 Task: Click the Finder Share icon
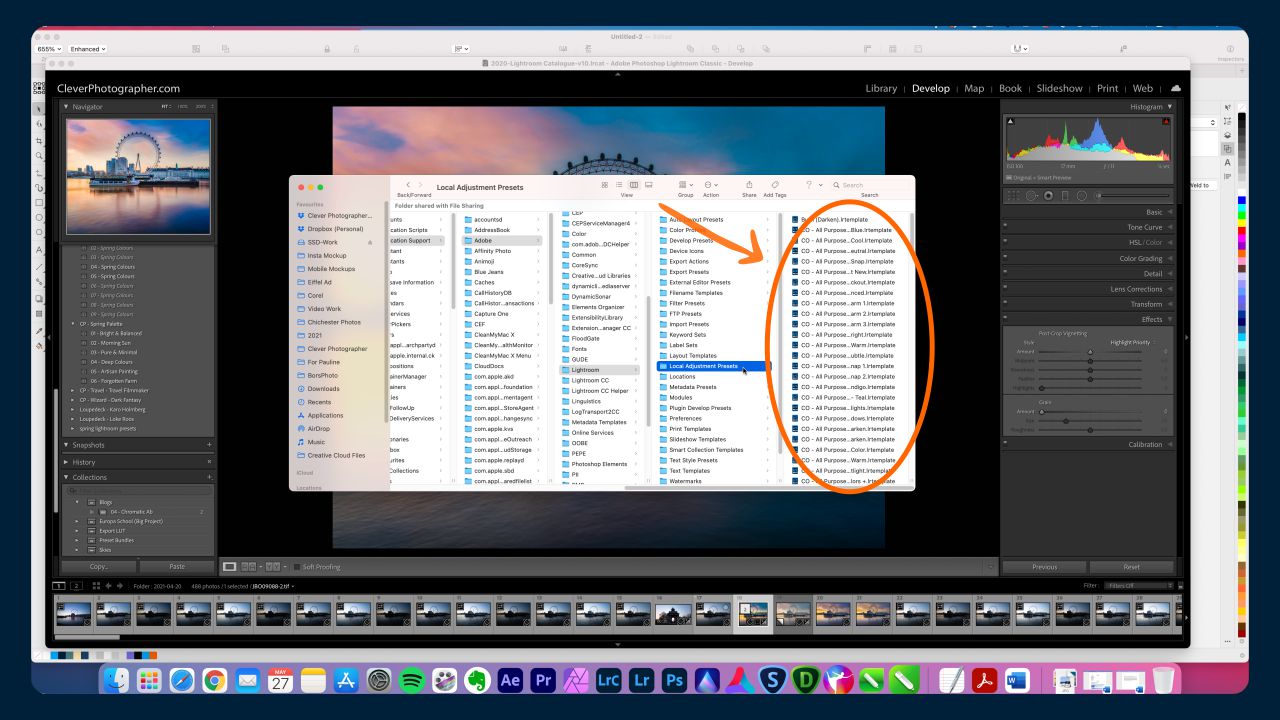(x=749, y=185)
